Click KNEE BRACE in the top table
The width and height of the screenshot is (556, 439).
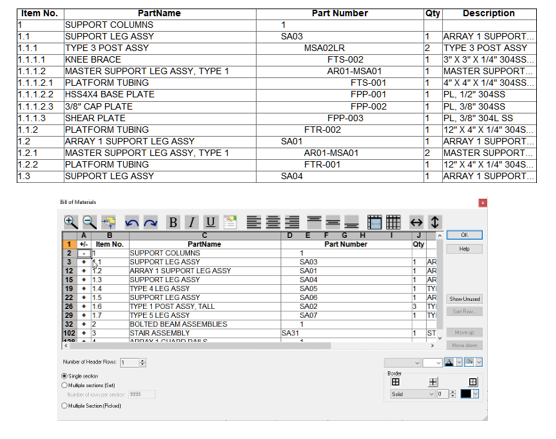(x=93, y=60)
